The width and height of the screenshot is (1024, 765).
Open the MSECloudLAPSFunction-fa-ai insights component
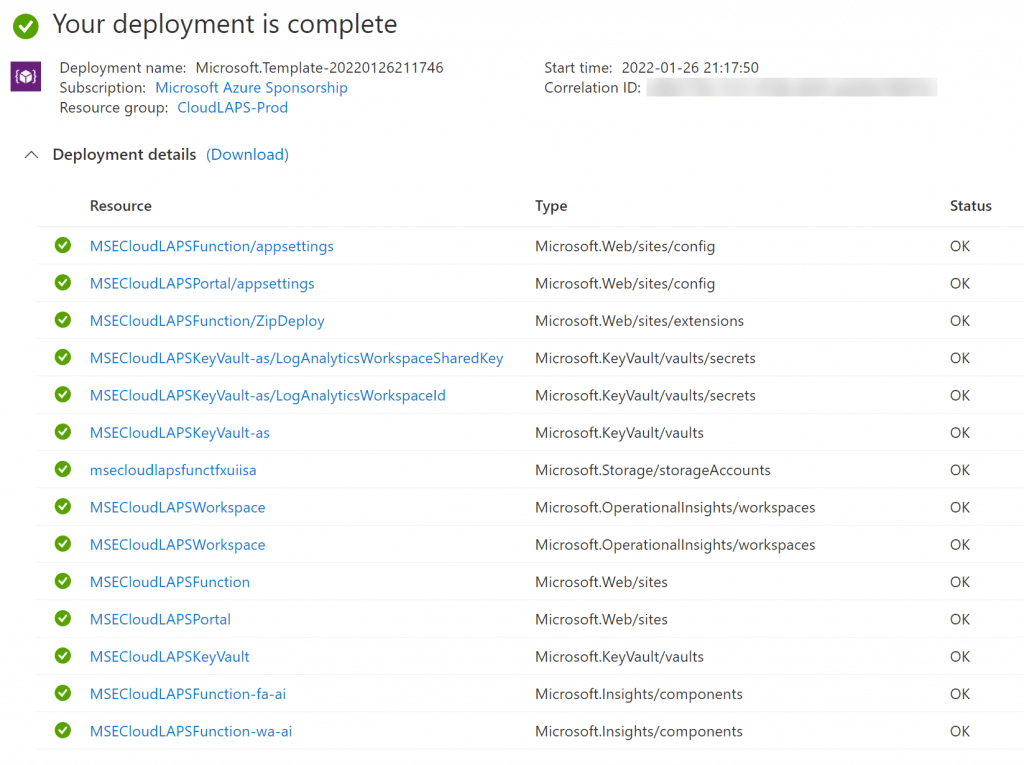[x=188, y=694]
